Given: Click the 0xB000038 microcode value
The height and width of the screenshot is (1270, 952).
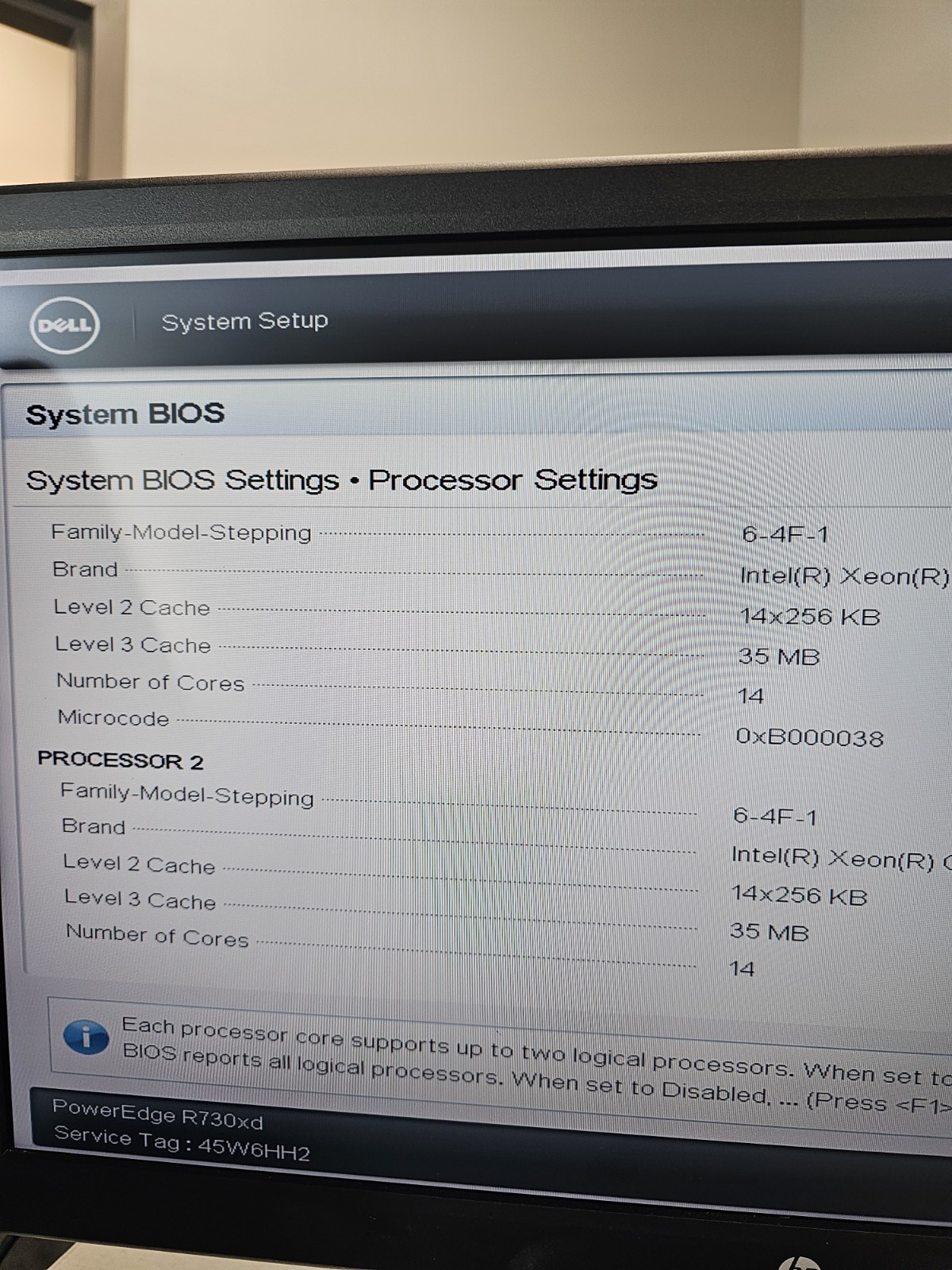Looking at the screenshot, I should click(x=809, y=737).
